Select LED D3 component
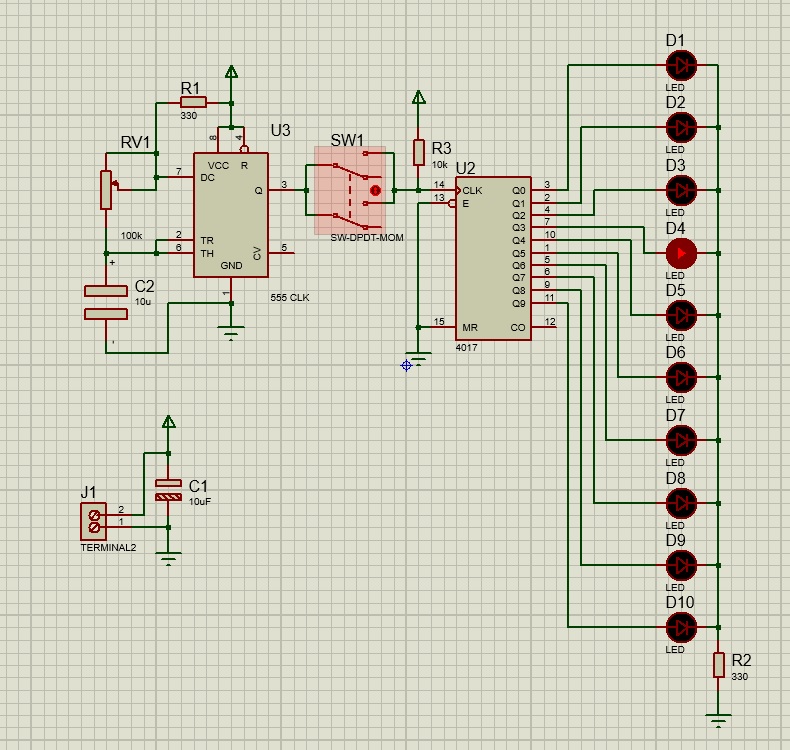The image size is (790, 750). click(681, 190)
